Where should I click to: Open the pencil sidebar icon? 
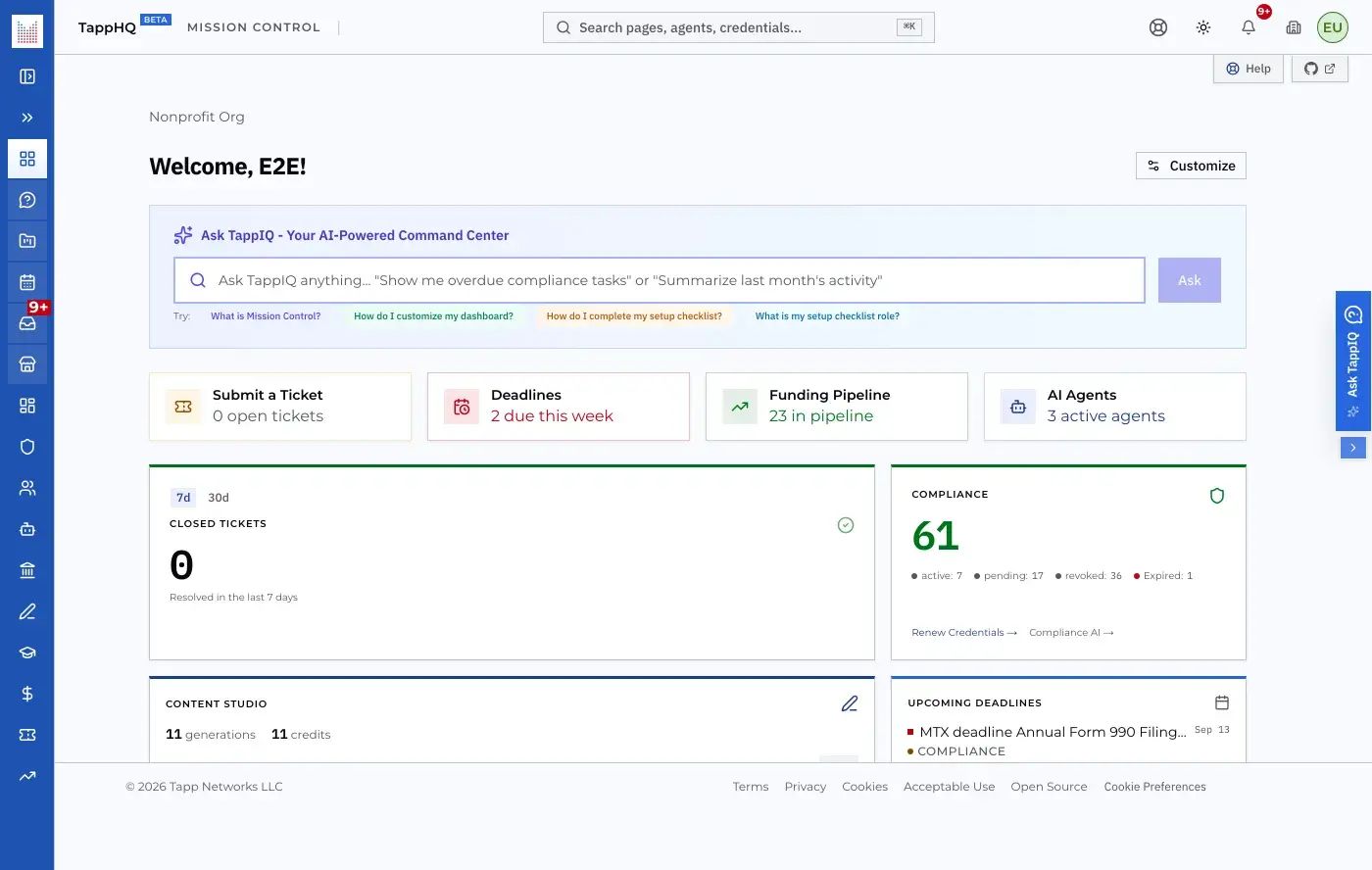[x=27, y=611]
